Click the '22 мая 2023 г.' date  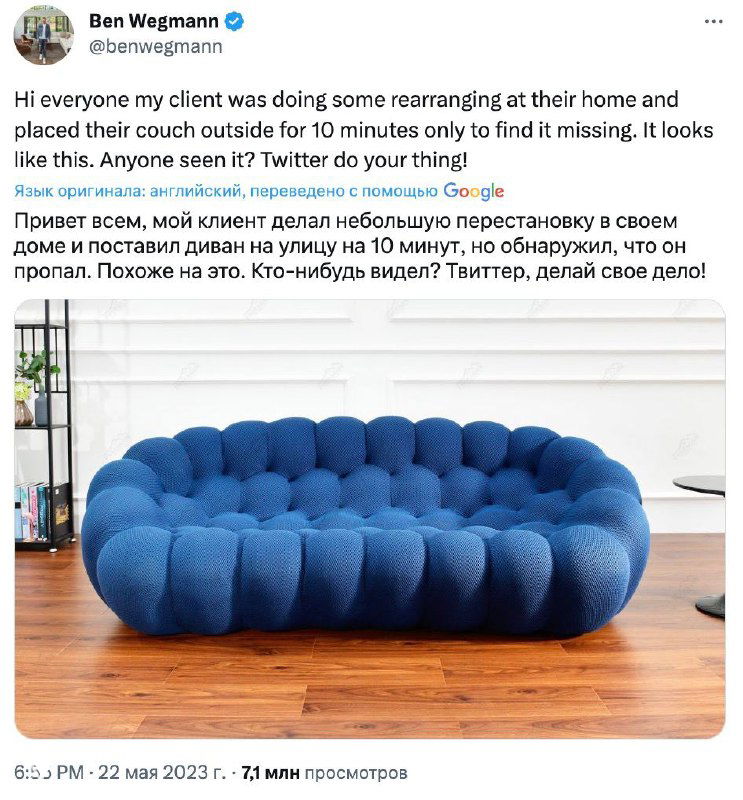(161, 772)
